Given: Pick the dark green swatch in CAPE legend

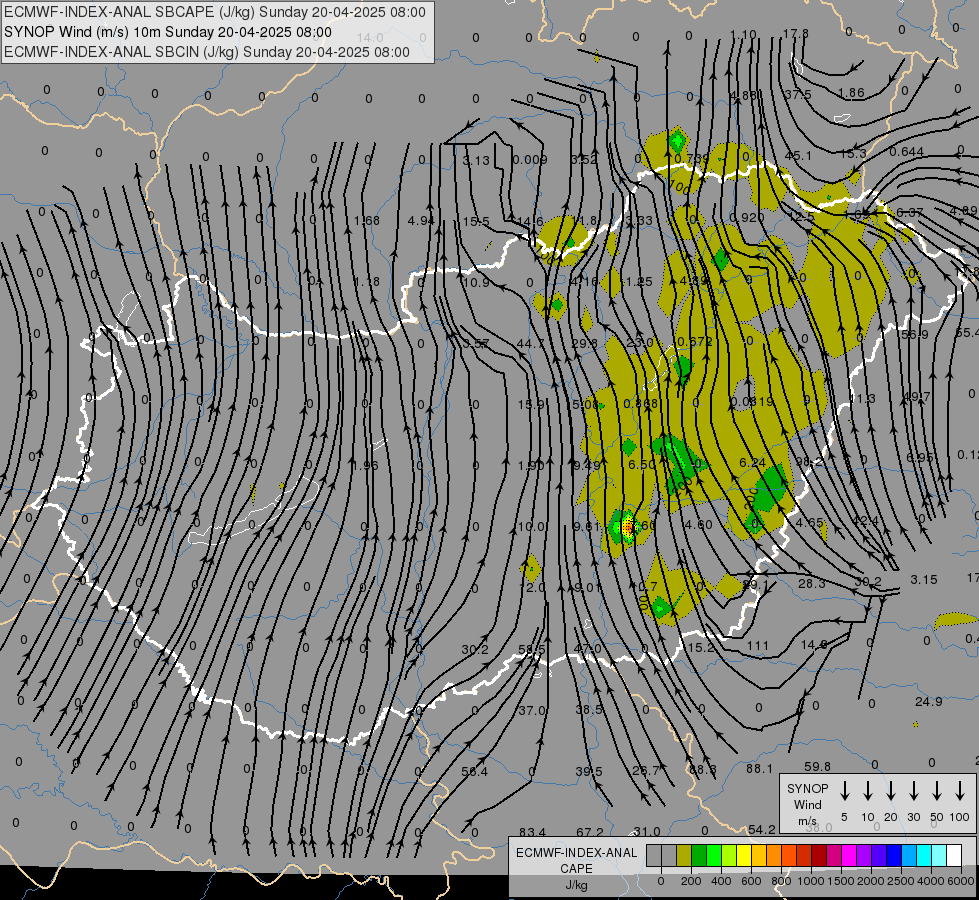Looking at the screenshot, I should (x=699, y=855).
